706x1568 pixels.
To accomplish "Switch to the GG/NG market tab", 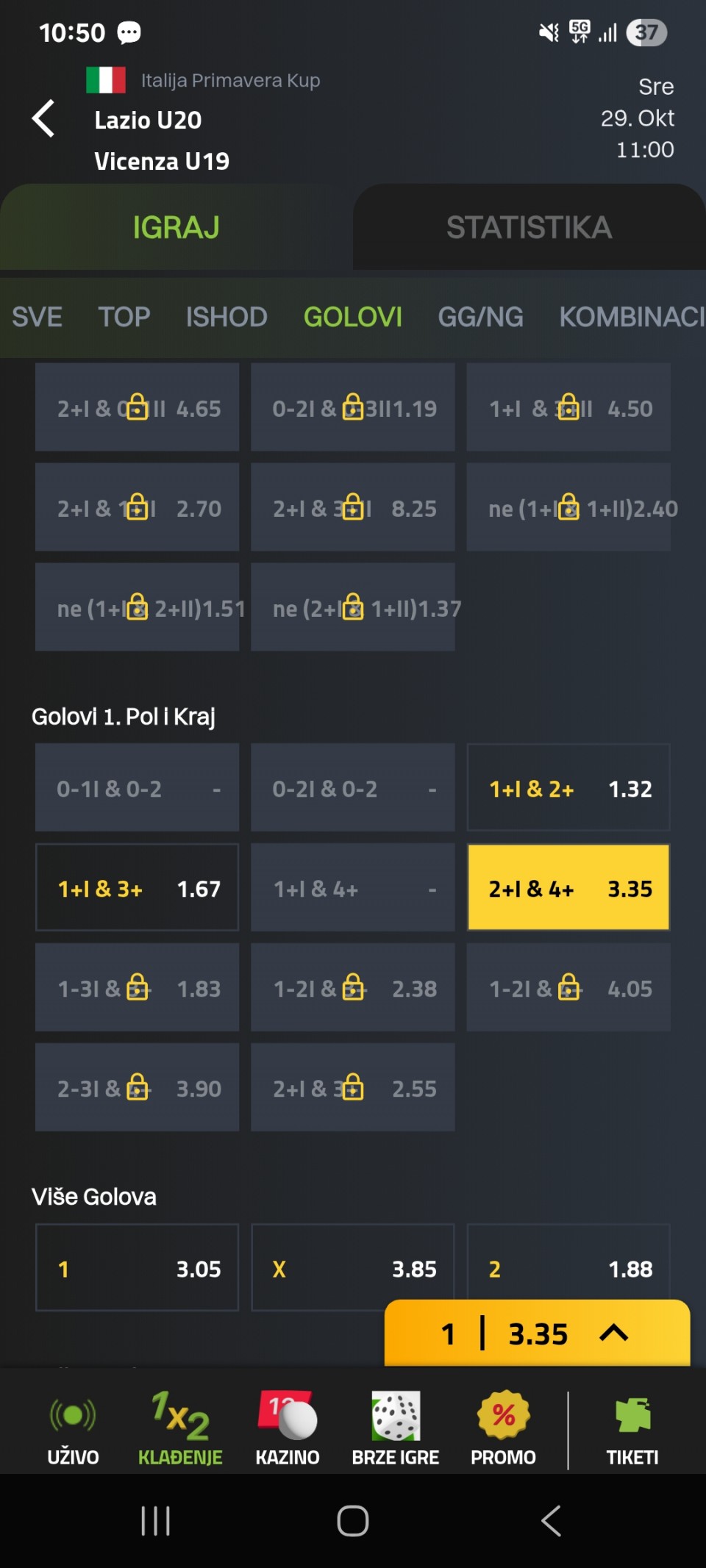I will click(x=481, y=317).
